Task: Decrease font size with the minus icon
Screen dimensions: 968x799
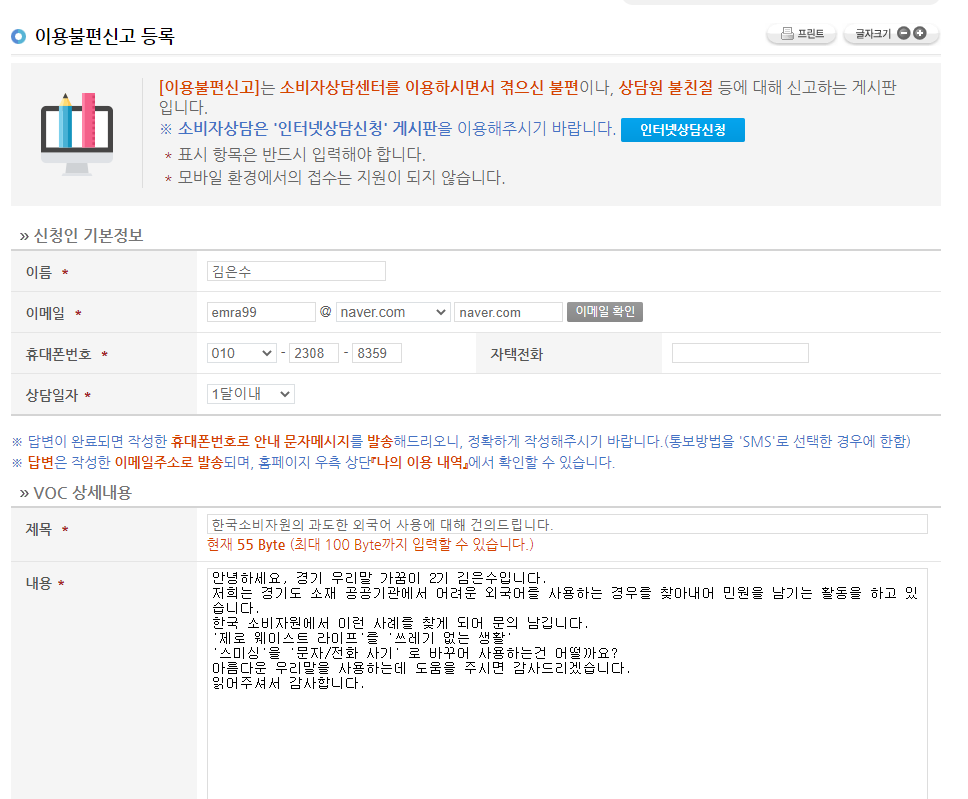Action: tap(904, 33)
